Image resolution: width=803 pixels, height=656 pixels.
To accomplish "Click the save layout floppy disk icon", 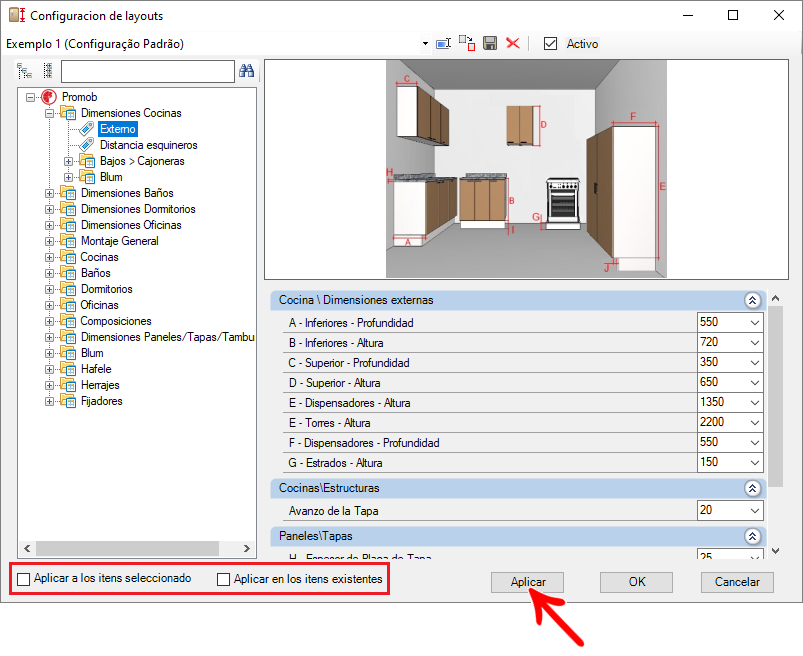I will 490,44.
